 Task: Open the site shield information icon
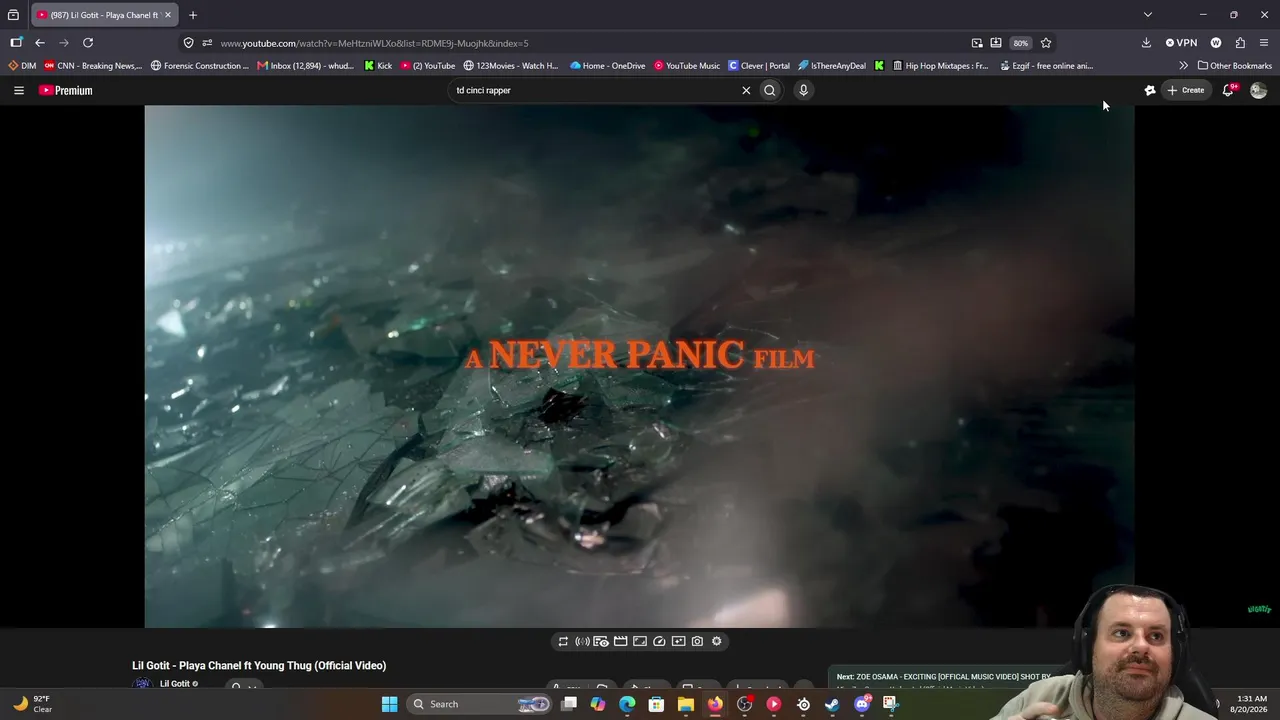(188, 43)
